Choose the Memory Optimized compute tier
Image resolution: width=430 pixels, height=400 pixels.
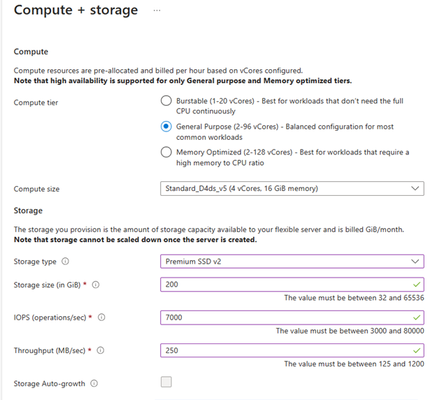pyautogui.click(x=166, y=152)
